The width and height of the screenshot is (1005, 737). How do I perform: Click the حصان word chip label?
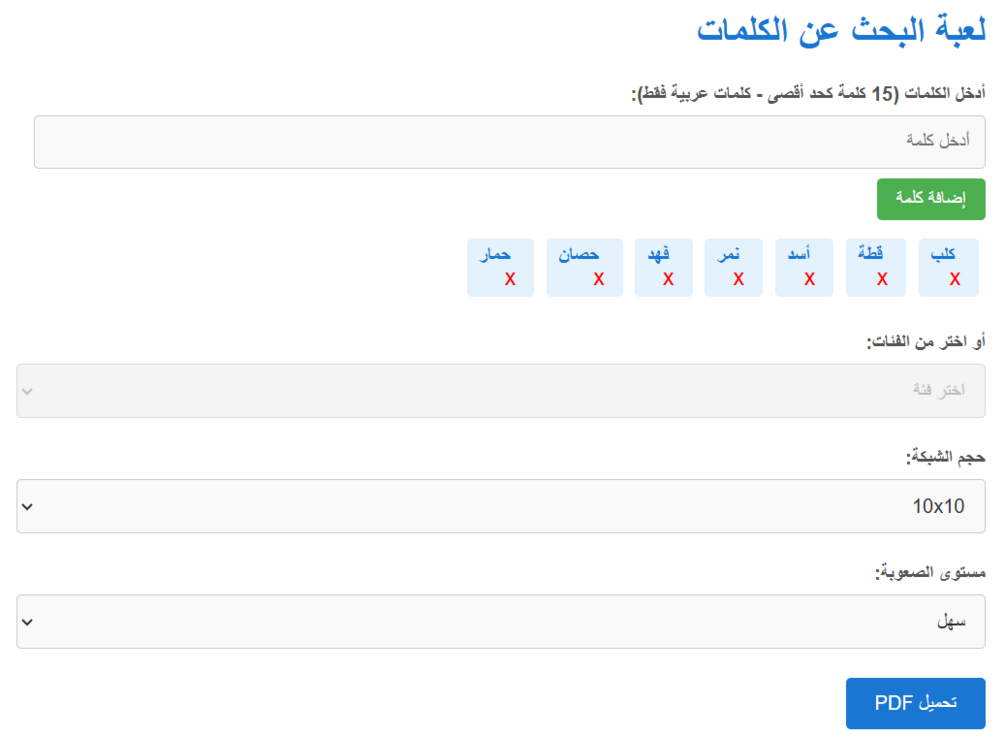579,254
